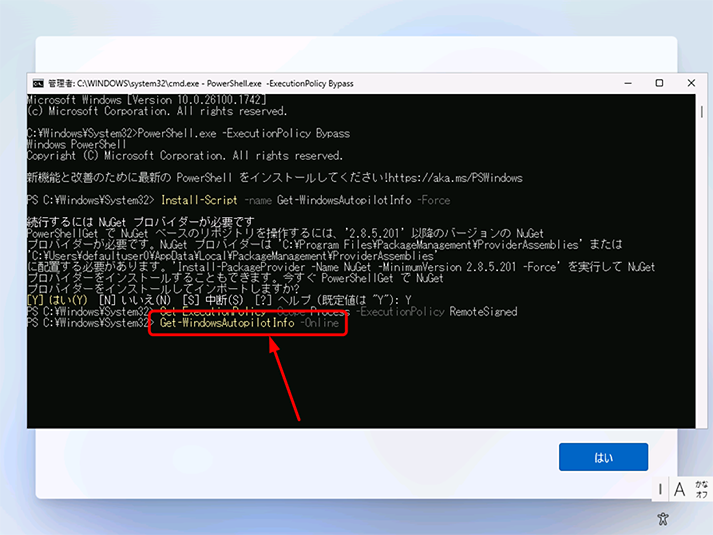Click the IME cursor bar indicator

[x=660, y=490]
